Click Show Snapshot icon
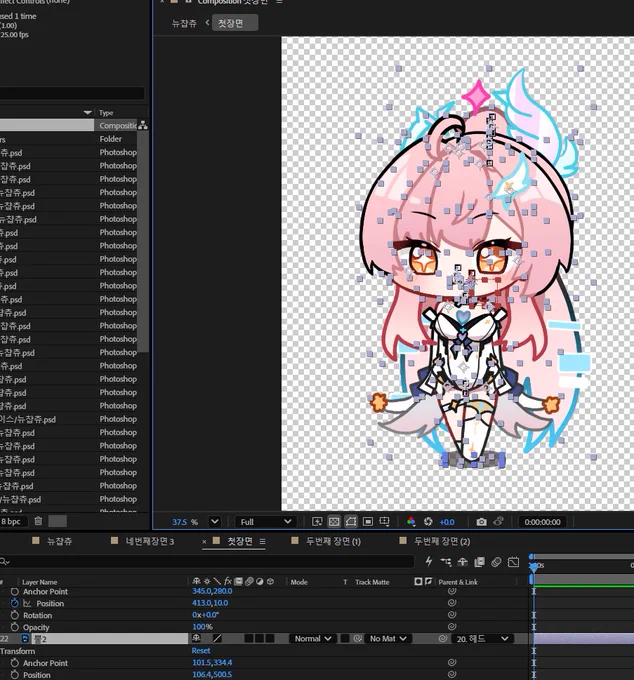The width and height of the screenshot is (634, 680). [x=498, y=522]
